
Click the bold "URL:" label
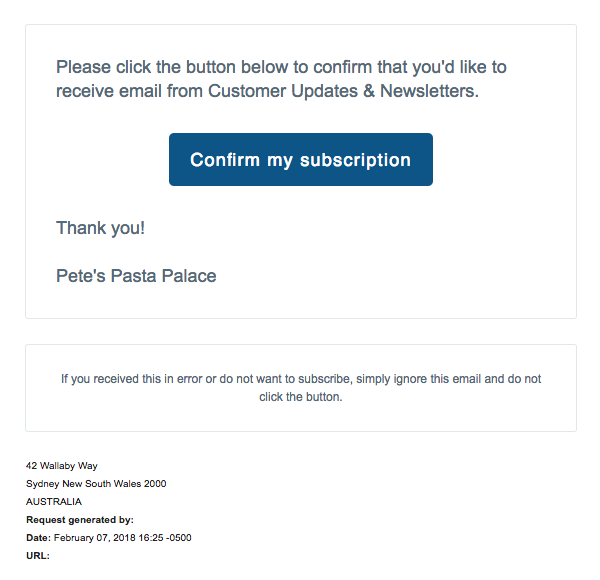click(38, 556)
